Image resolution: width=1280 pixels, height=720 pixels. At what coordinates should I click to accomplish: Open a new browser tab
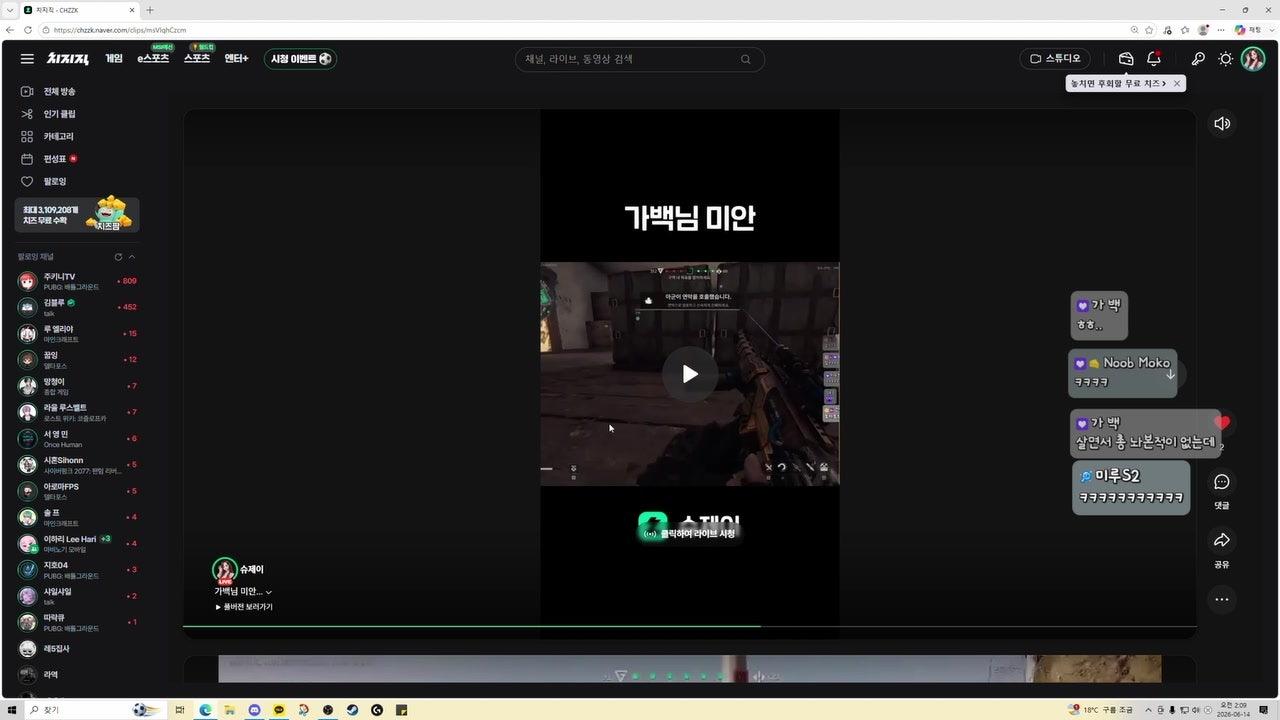click(x=150, y=10)
